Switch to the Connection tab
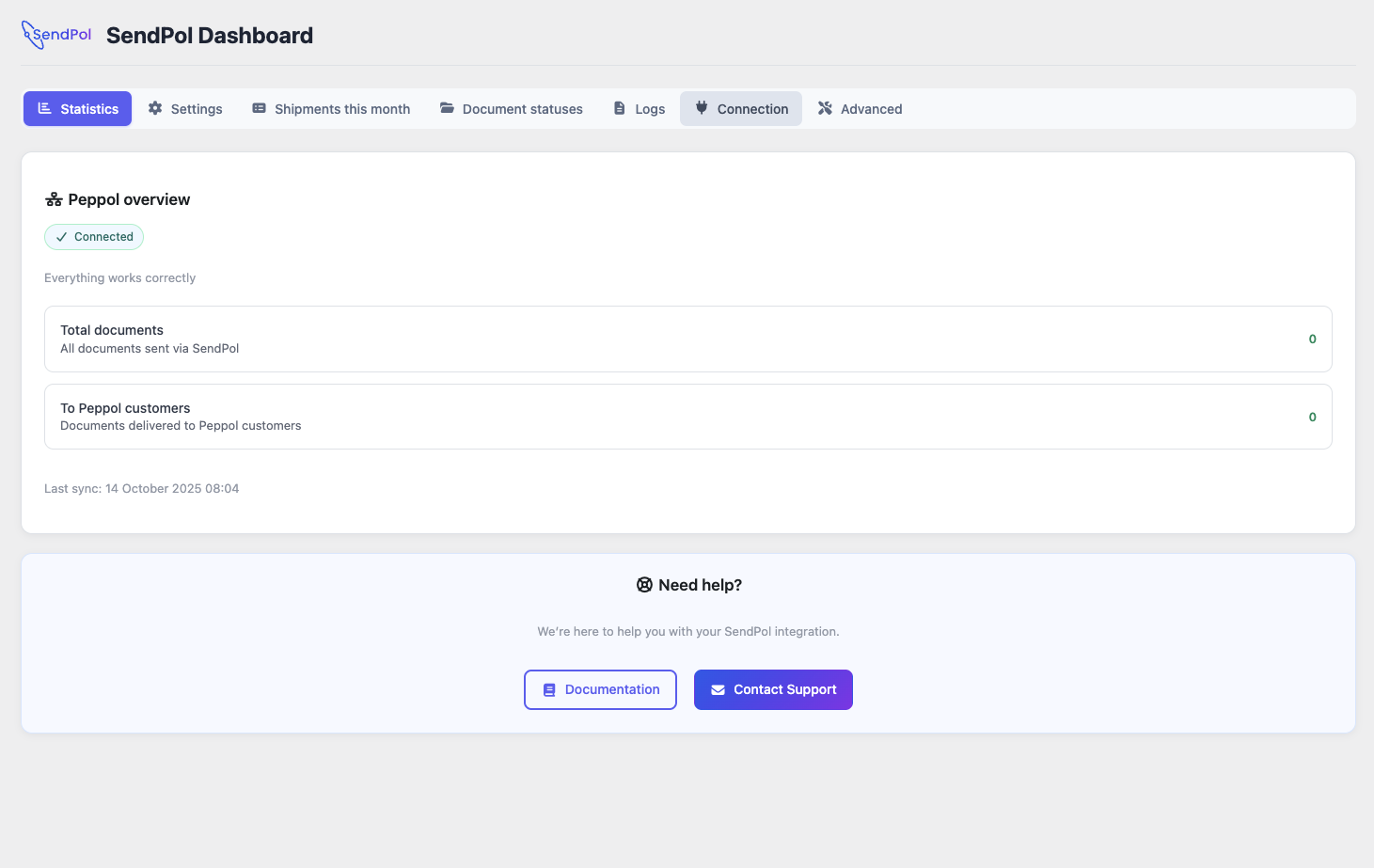Screen dimensions: 1374x868 [x=741, y=108]
